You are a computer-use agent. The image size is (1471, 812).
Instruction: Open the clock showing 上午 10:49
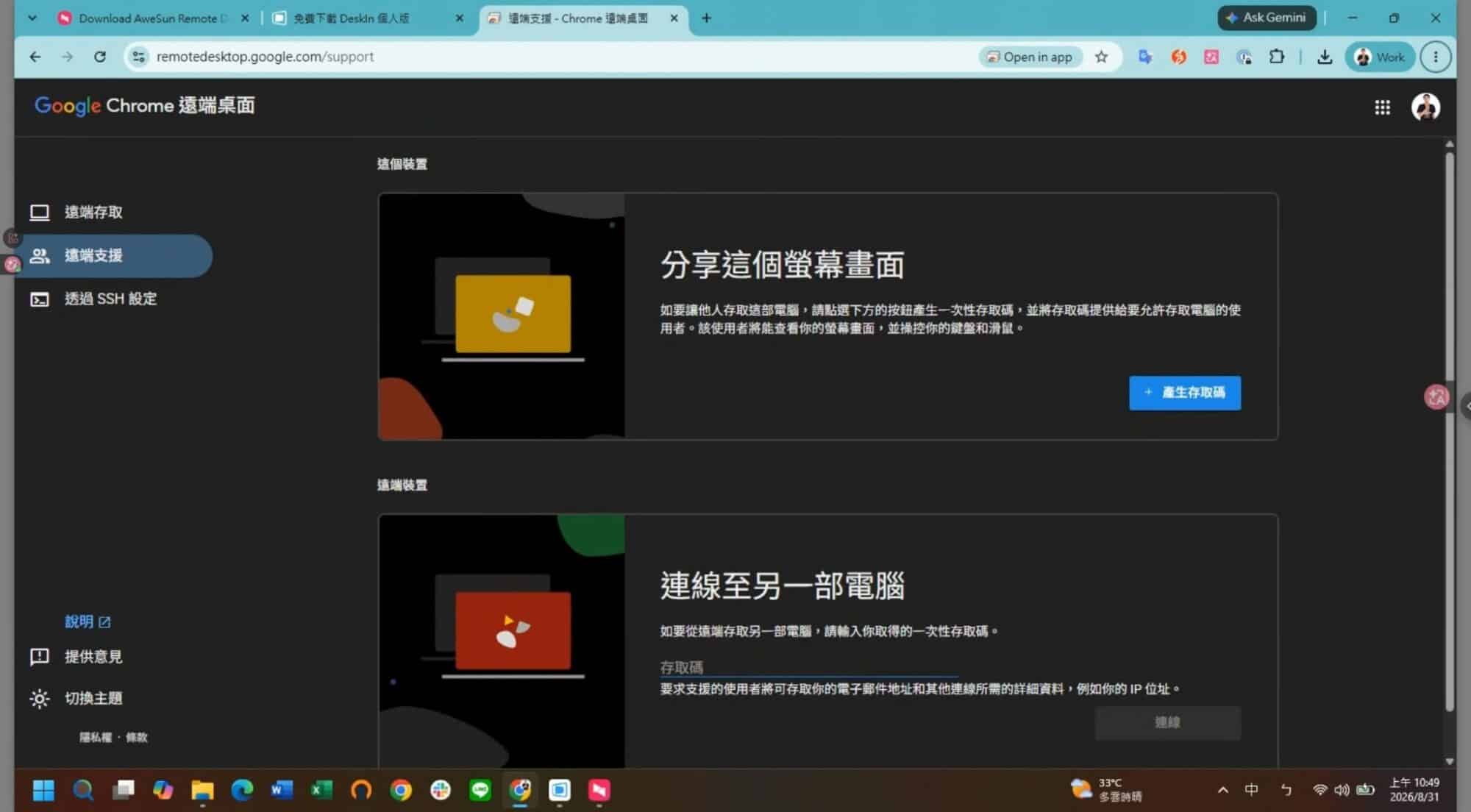pos(1414,790)
